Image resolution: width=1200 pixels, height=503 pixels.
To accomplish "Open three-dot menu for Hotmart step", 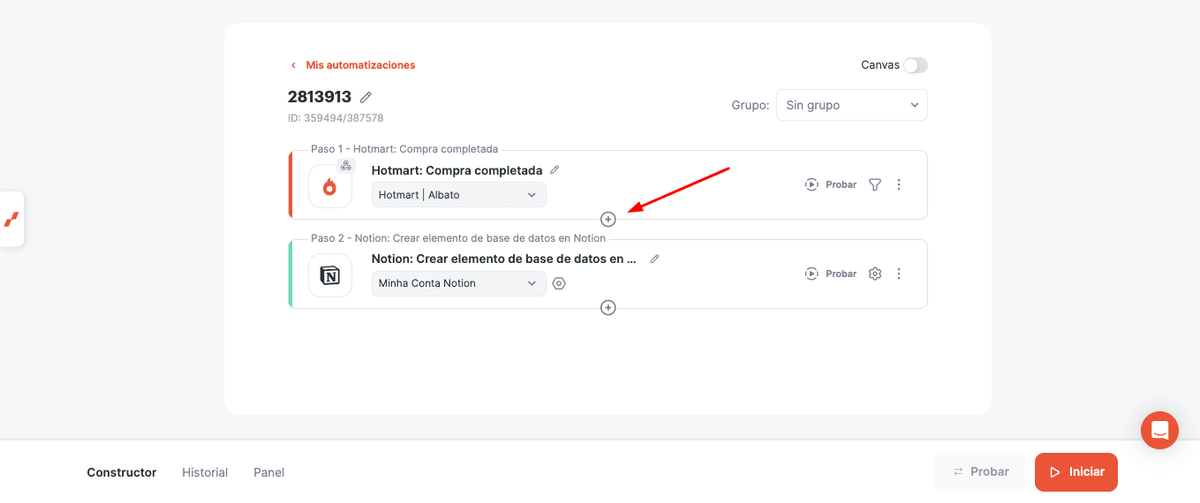I will pos(899,185).
